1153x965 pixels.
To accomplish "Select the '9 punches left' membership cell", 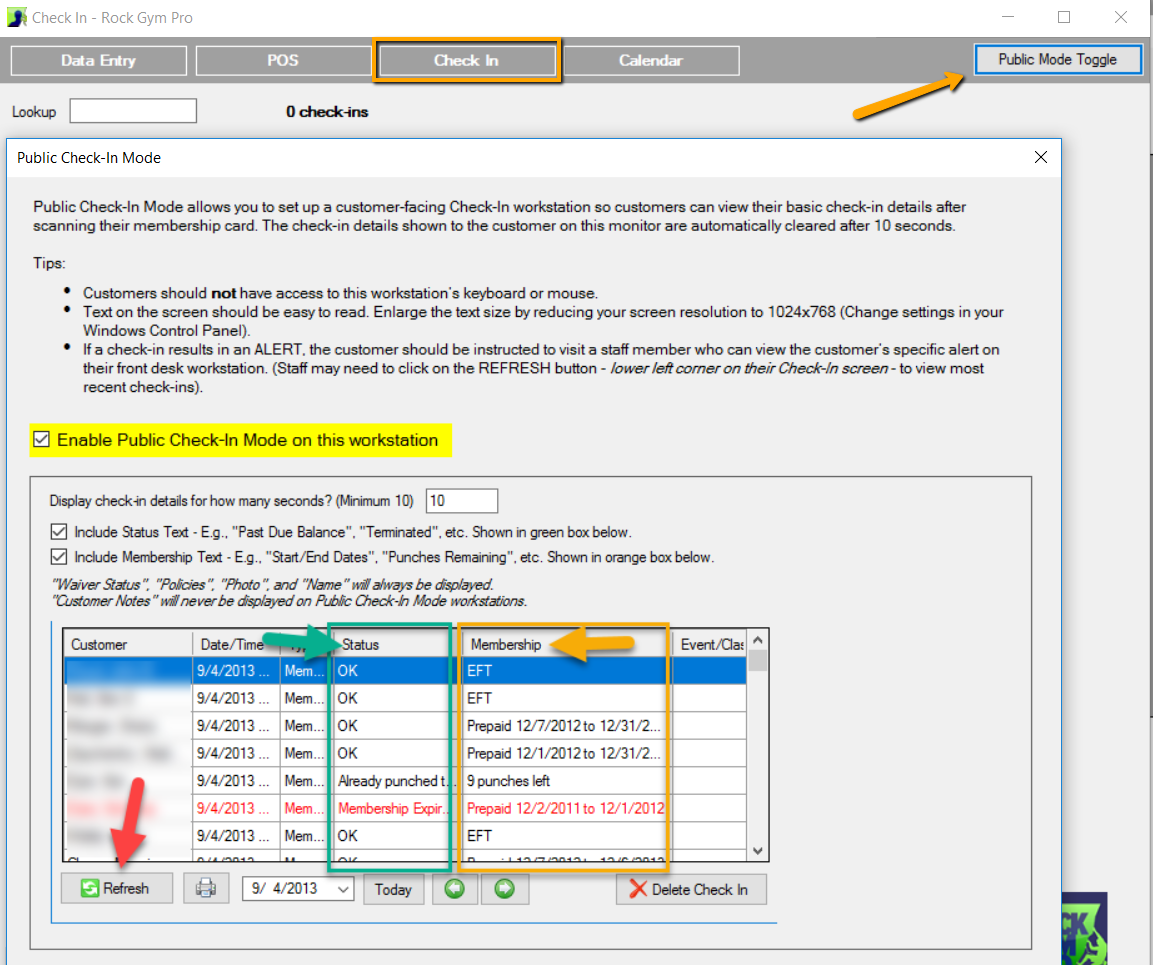I will point(565,781).
